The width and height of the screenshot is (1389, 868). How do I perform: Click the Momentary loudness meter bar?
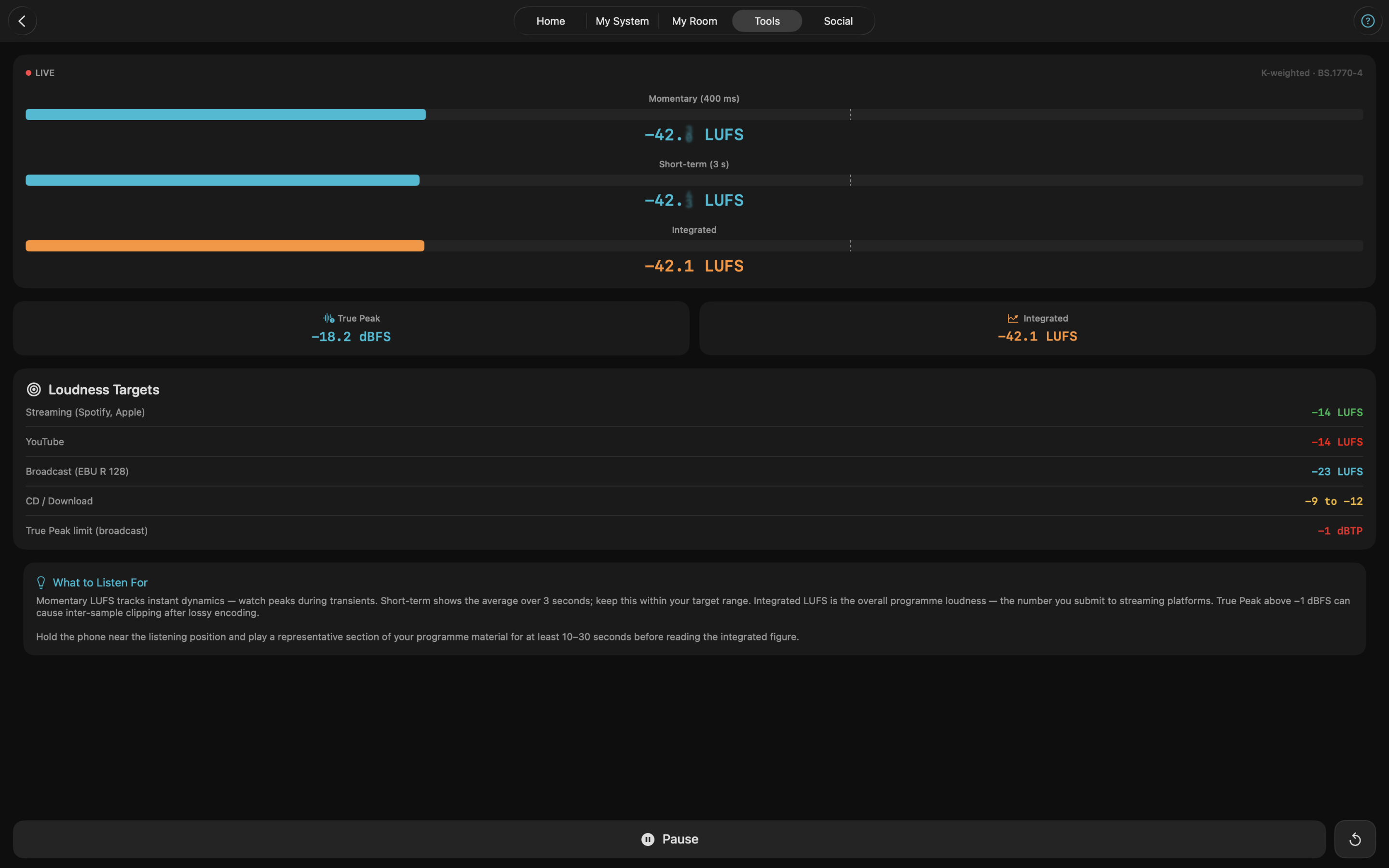click(694, 114)
